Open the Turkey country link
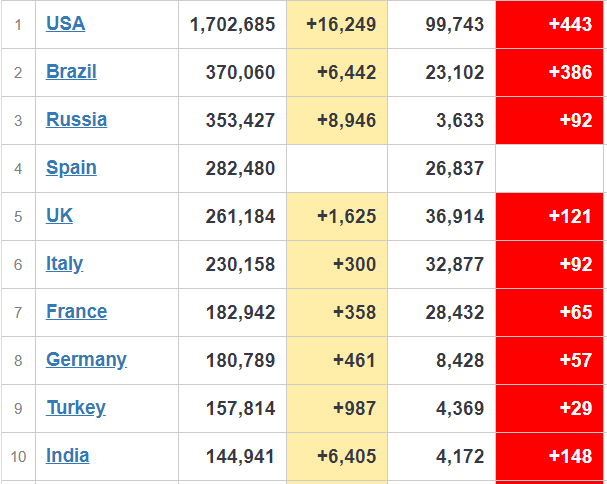This screenshot has width=607, height=484. [75, 408]
